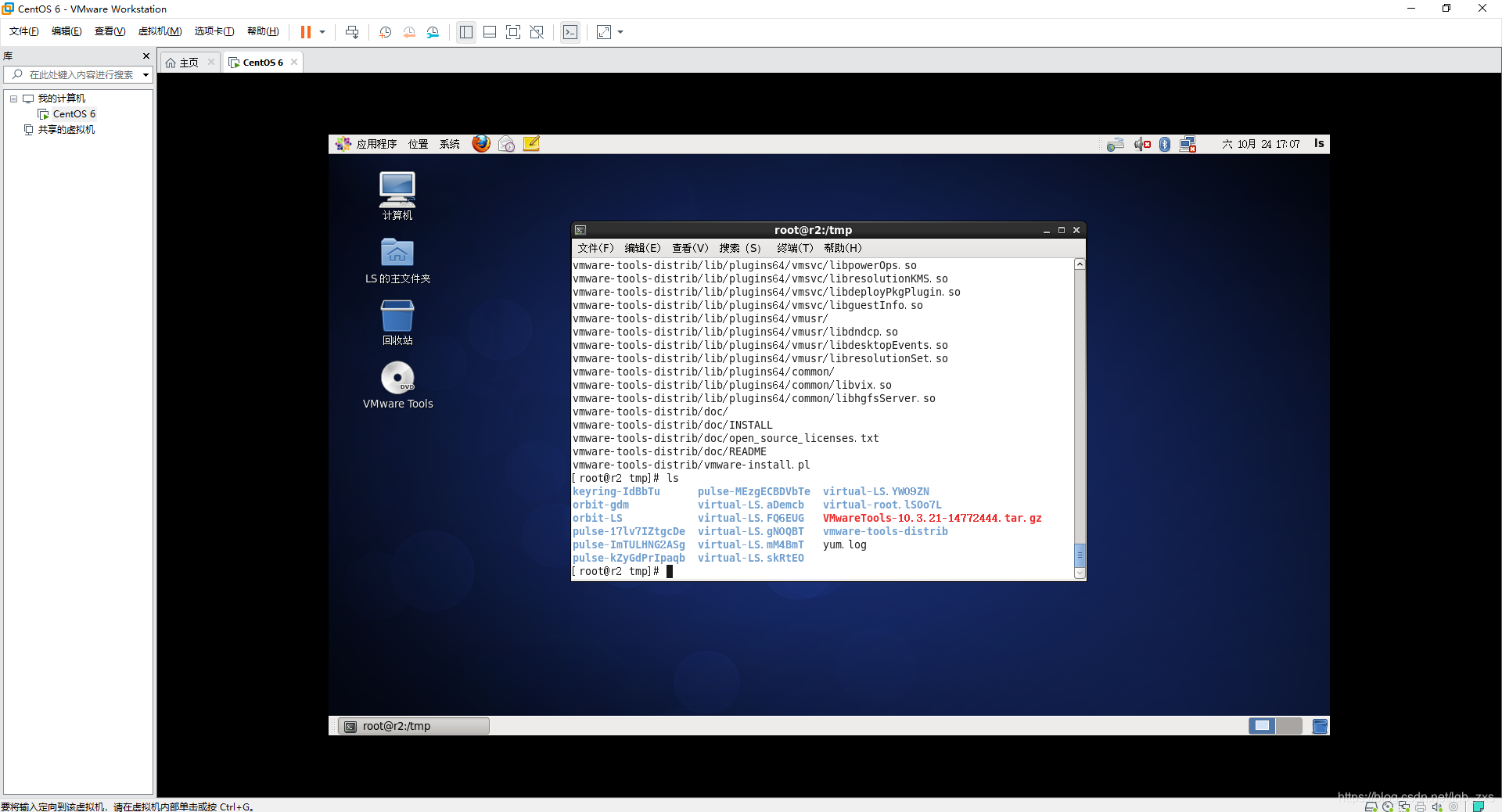Open the notes applet in the GNOME panel
The height and width of the screenshot is (812, 1502).
click(x=531, y=144)
